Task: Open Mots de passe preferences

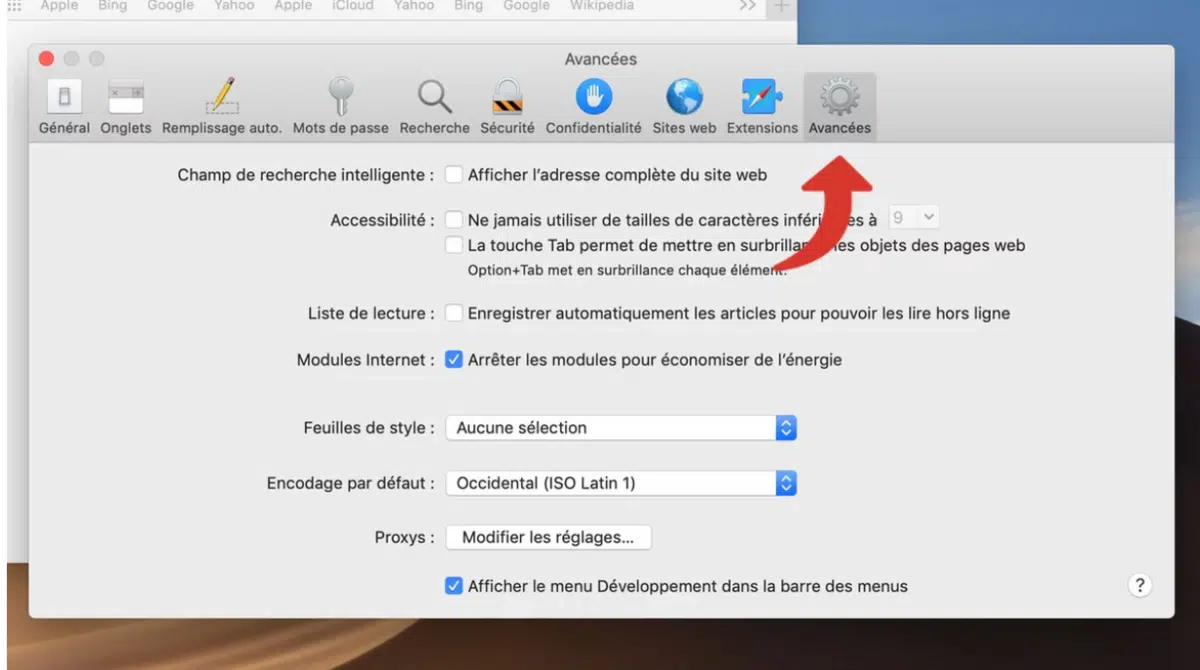Action: click(340, 107)
